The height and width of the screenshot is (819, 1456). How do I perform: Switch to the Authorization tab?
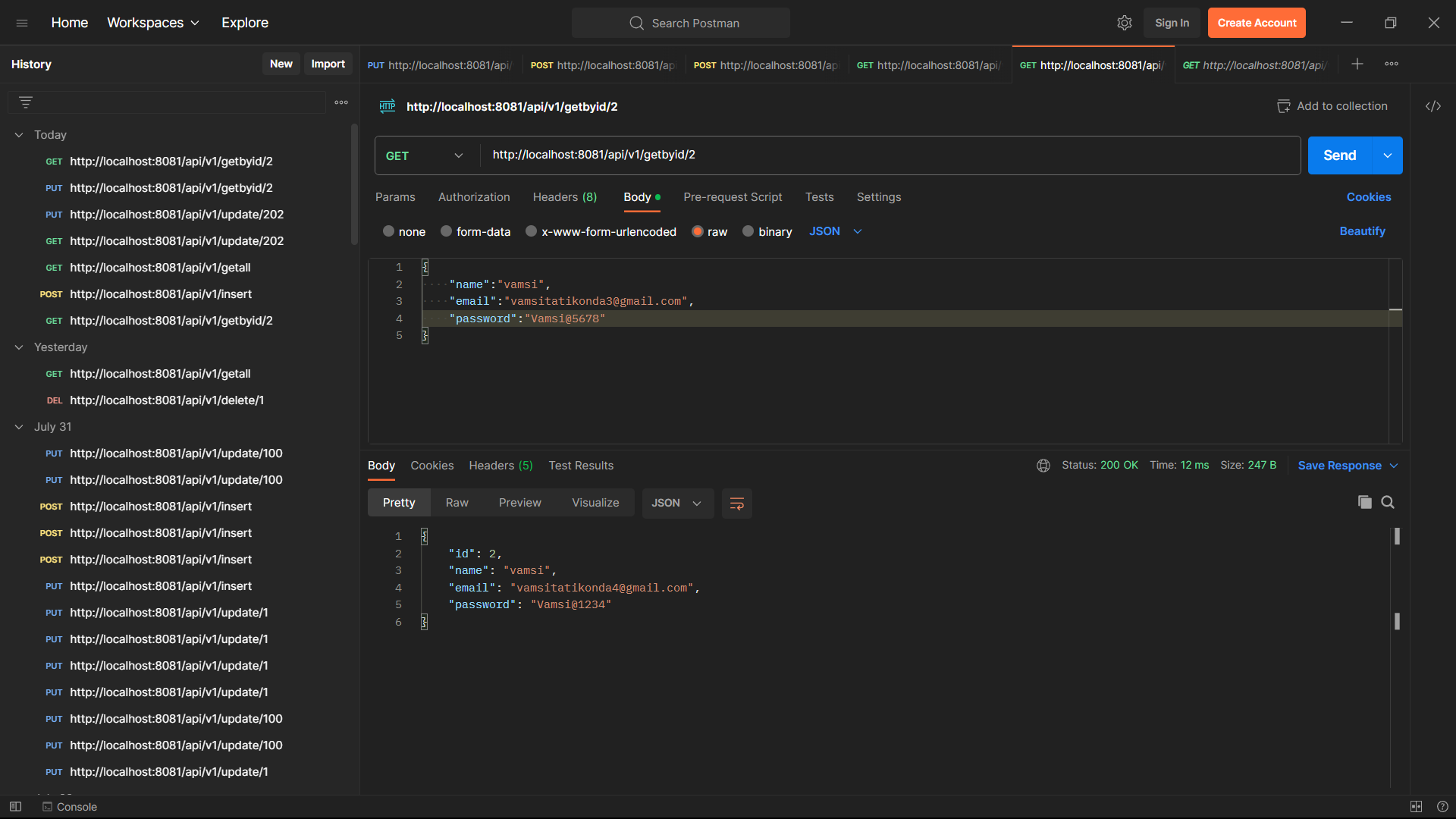(x=473, y=197)
